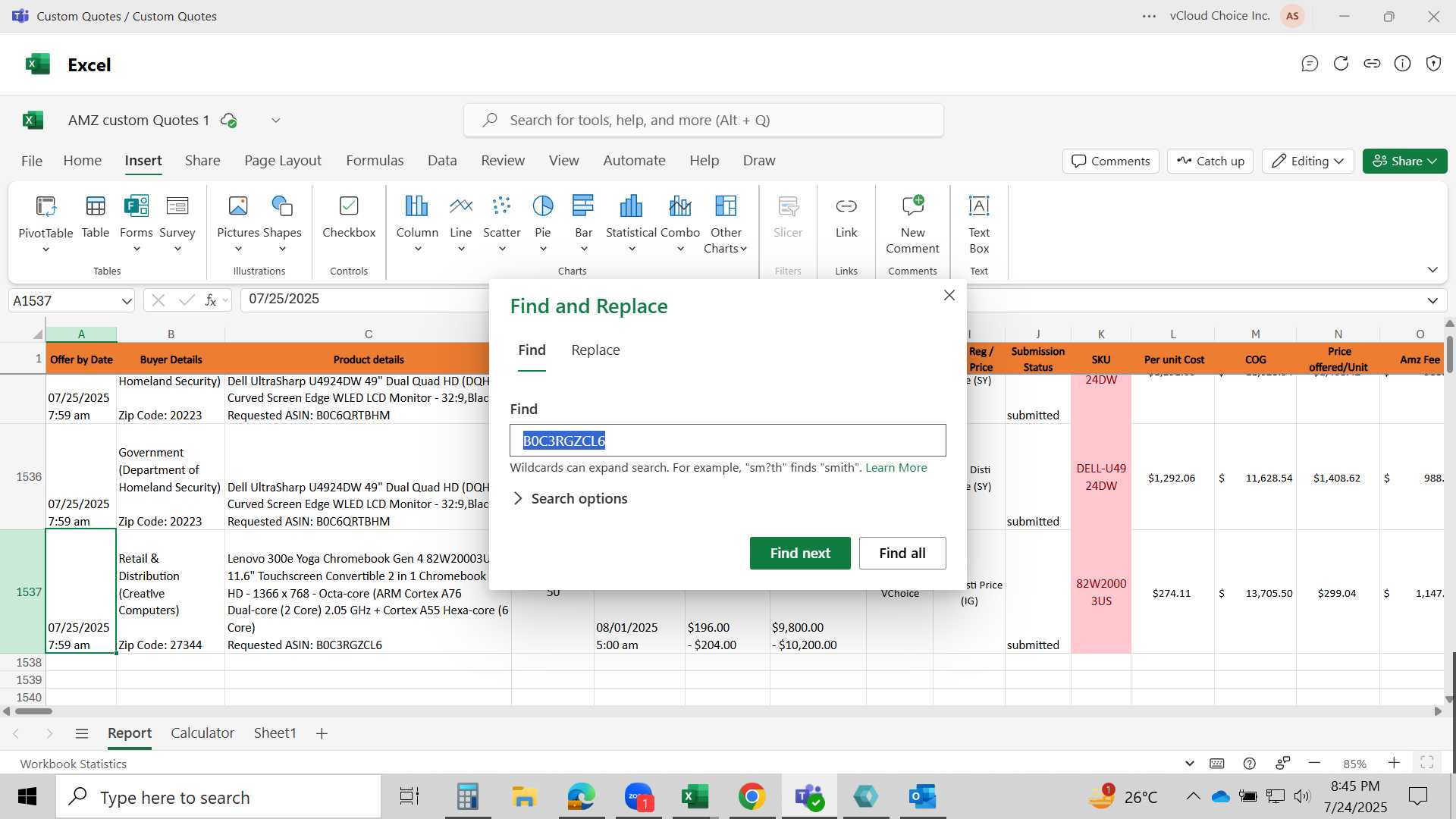Click the search for tools box
This screenshot has width=1456, height=819.
point(704,121)
